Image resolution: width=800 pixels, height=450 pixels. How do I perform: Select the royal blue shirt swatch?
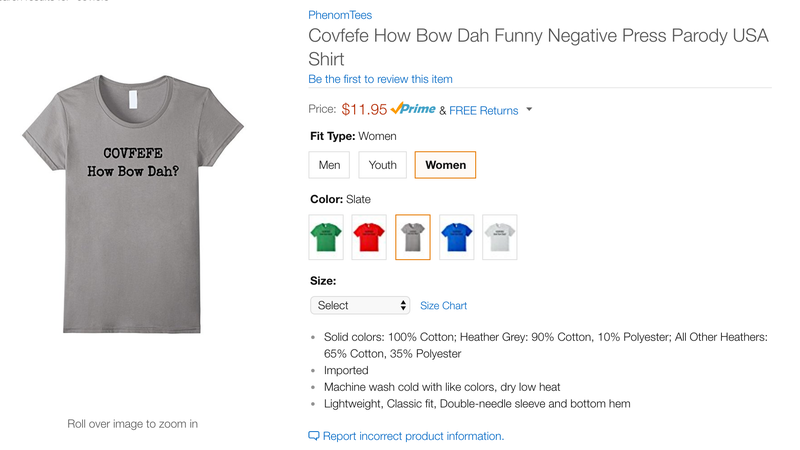(x=457, y=237)
